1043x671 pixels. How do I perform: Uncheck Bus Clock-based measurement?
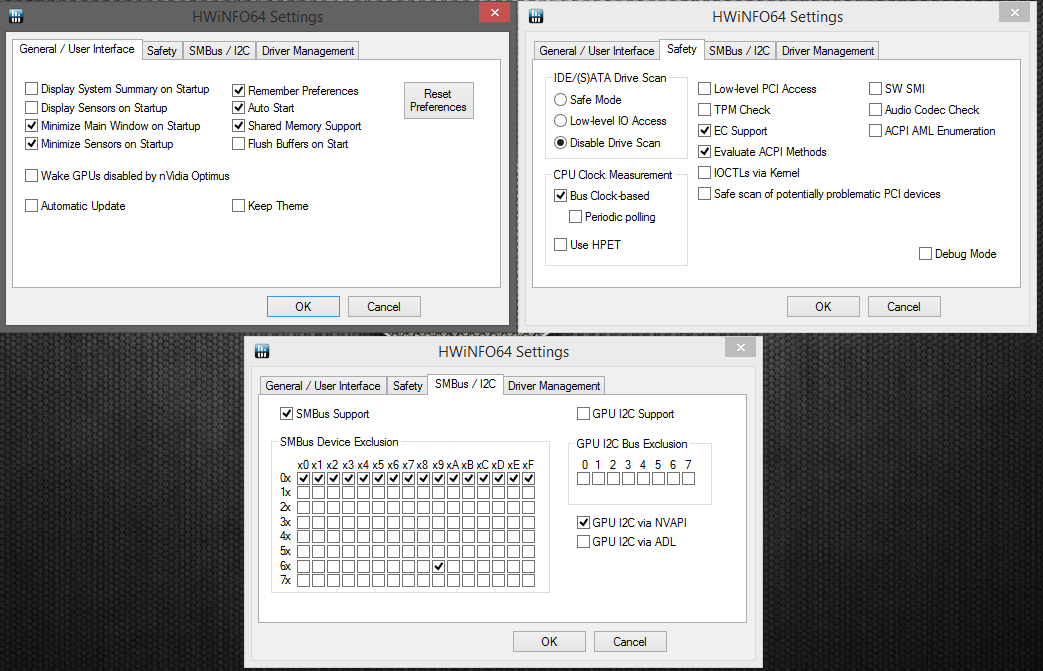(602, 196)
